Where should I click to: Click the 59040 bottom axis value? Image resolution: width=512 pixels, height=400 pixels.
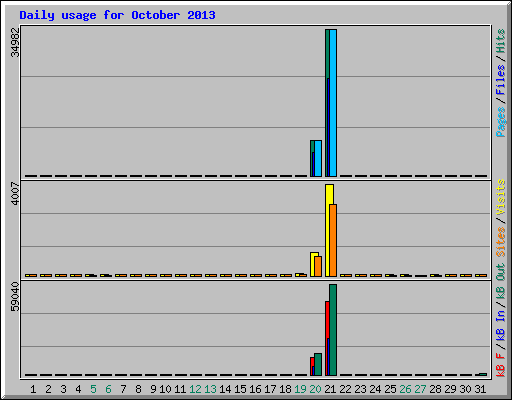15,296
